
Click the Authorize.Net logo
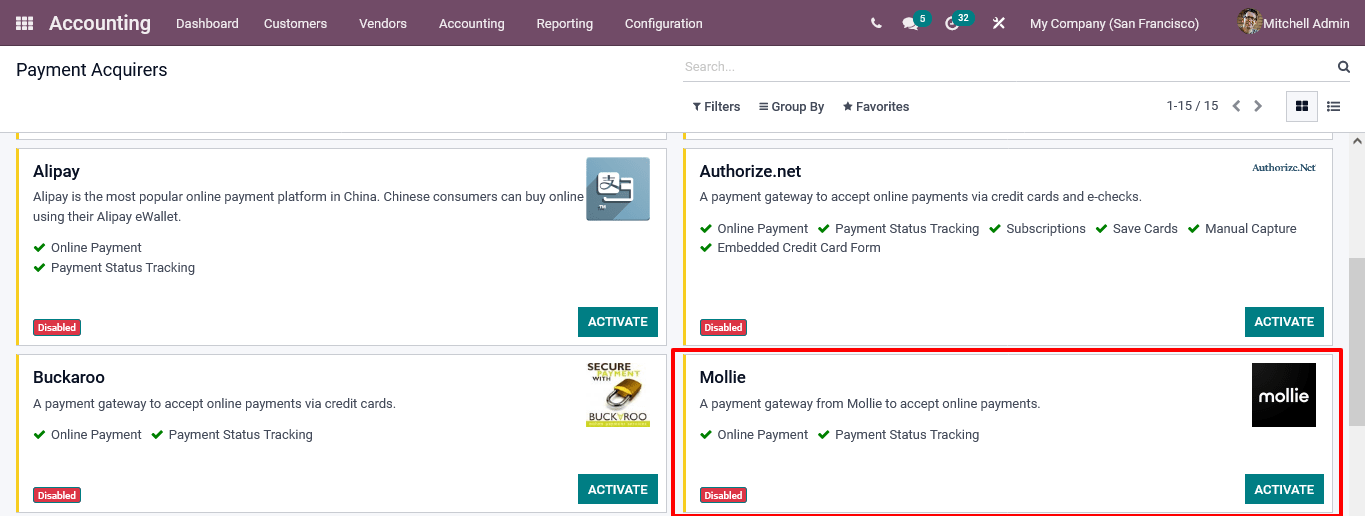pyautogui.click(x=1284, y=168)
